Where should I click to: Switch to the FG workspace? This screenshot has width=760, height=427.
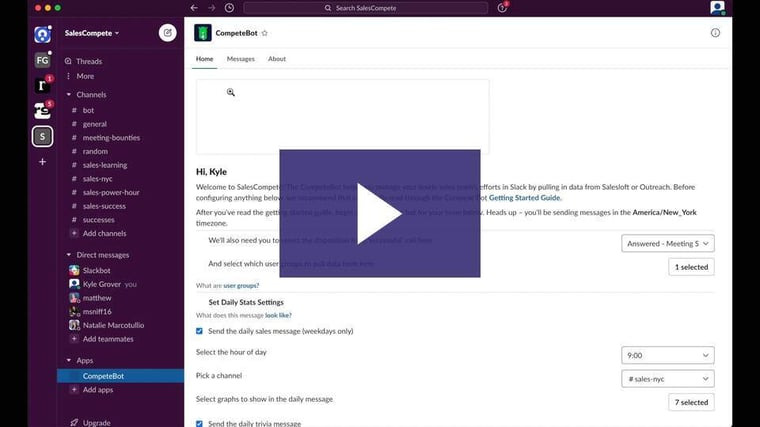[42, 60]
